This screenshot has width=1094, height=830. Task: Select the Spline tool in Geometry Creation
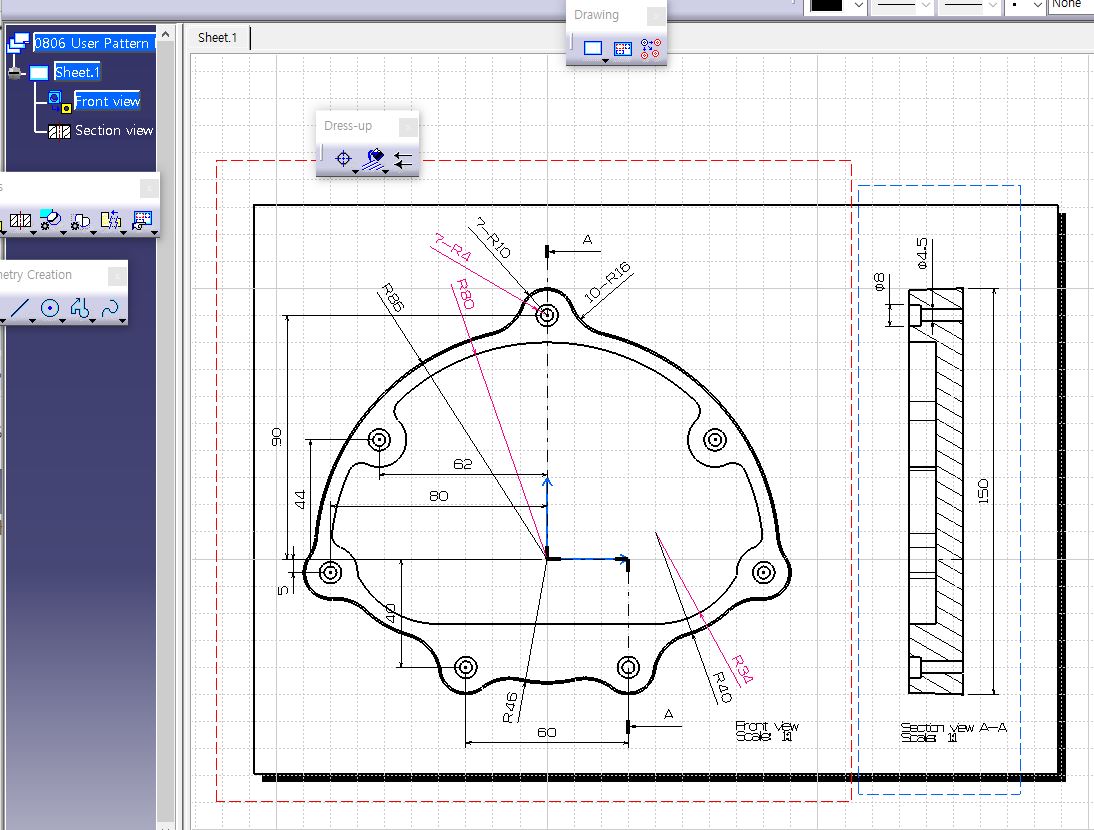click(110, 308)
